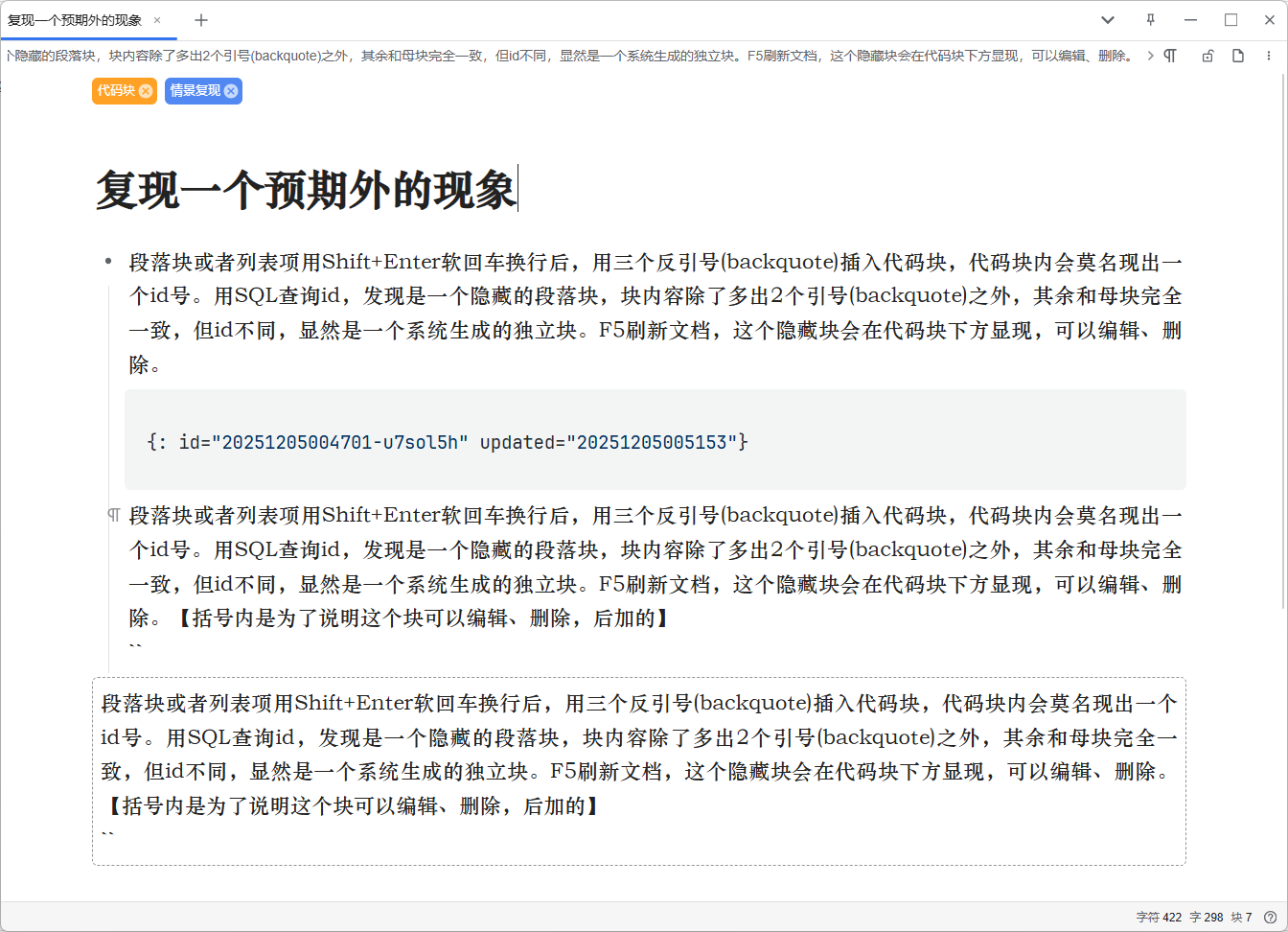Click the pin icon in the title bar

point(1149,19)
